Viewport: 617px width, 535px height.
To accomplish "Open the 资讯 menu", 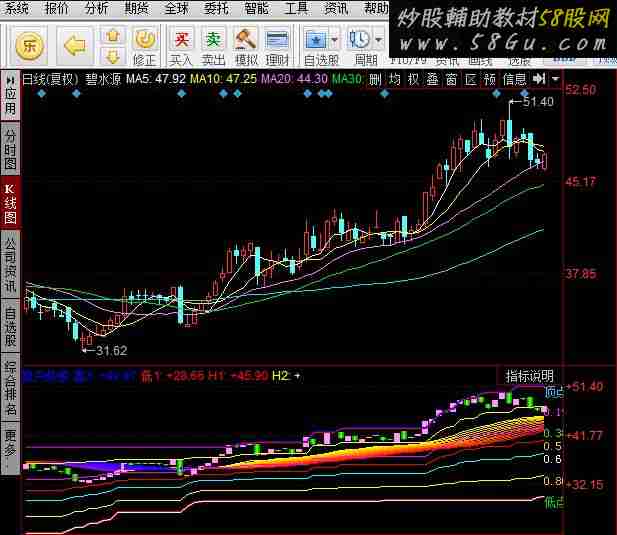I will point(336,8).
